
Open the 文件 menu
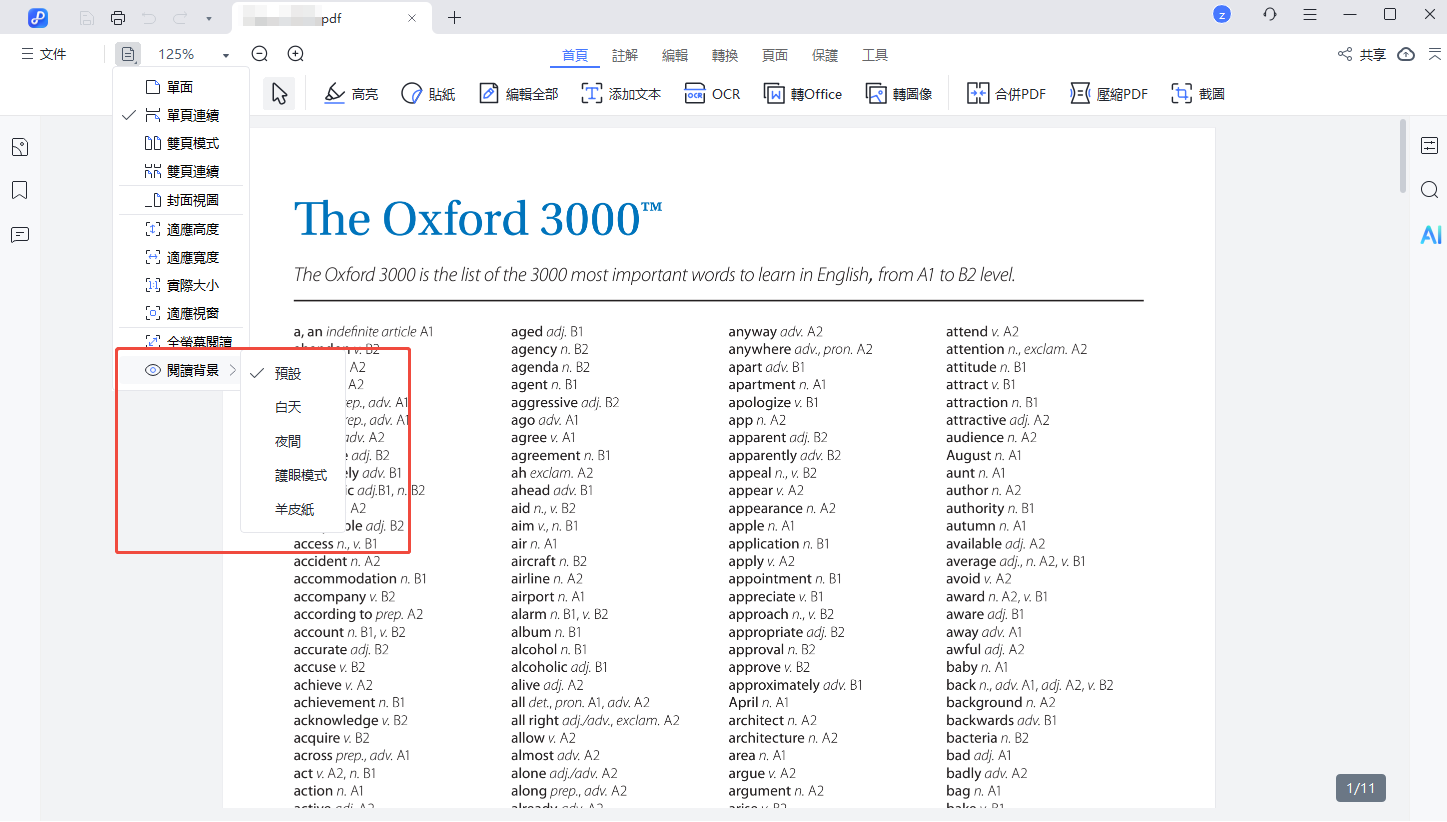[x=44, y=54]
